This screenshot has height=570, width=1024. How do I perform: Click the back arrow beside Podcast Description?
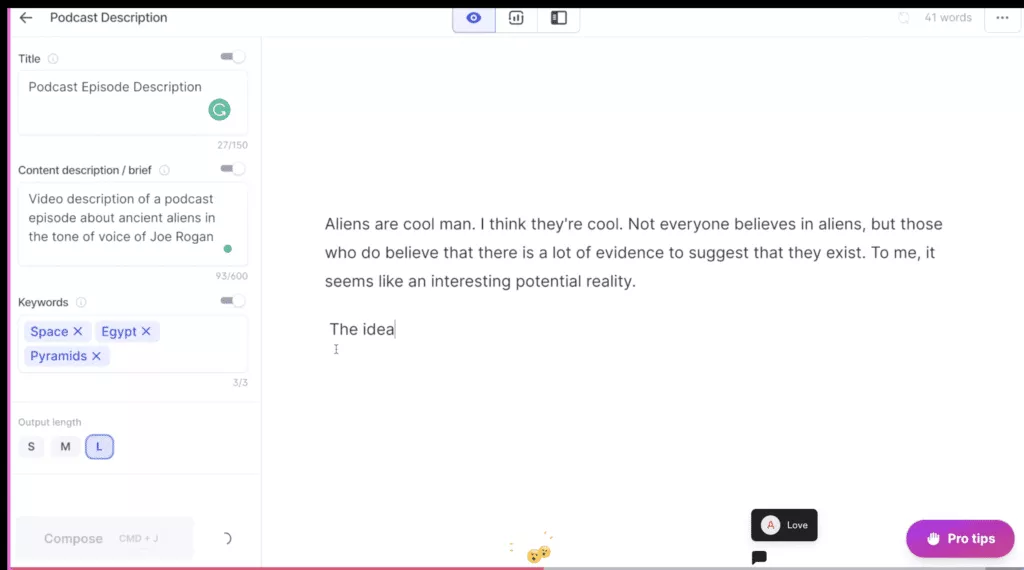tap(26, 18)
